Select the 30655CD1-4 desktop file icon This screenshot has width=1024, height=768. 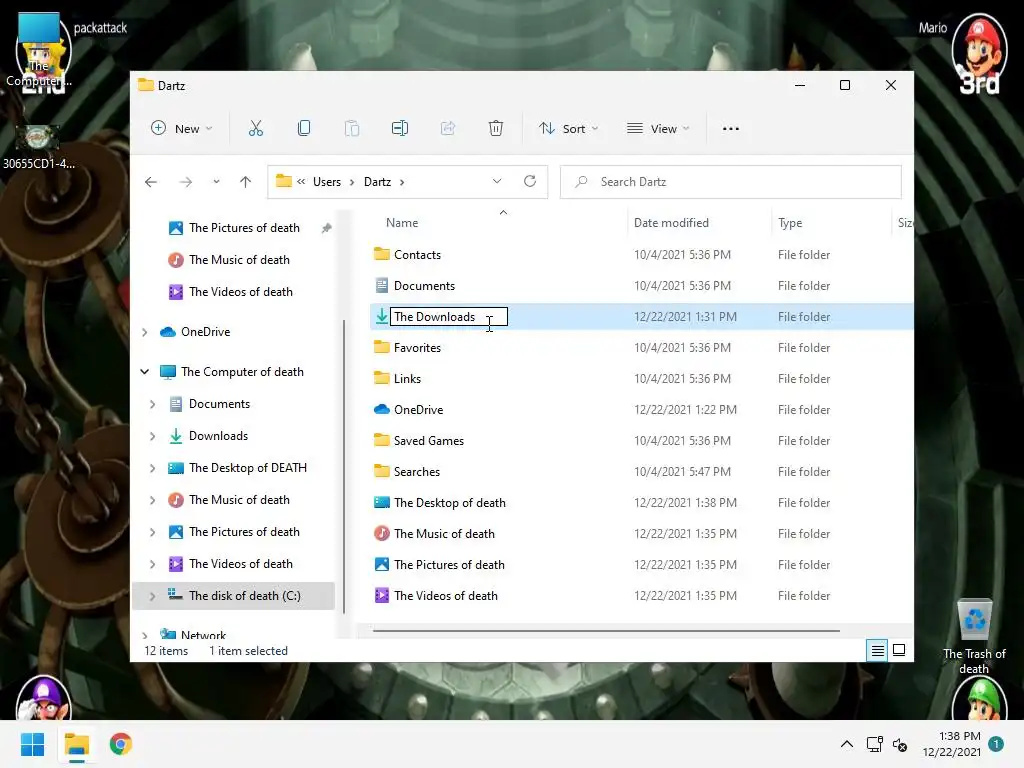pyautogui.click(x=39, y=148)
